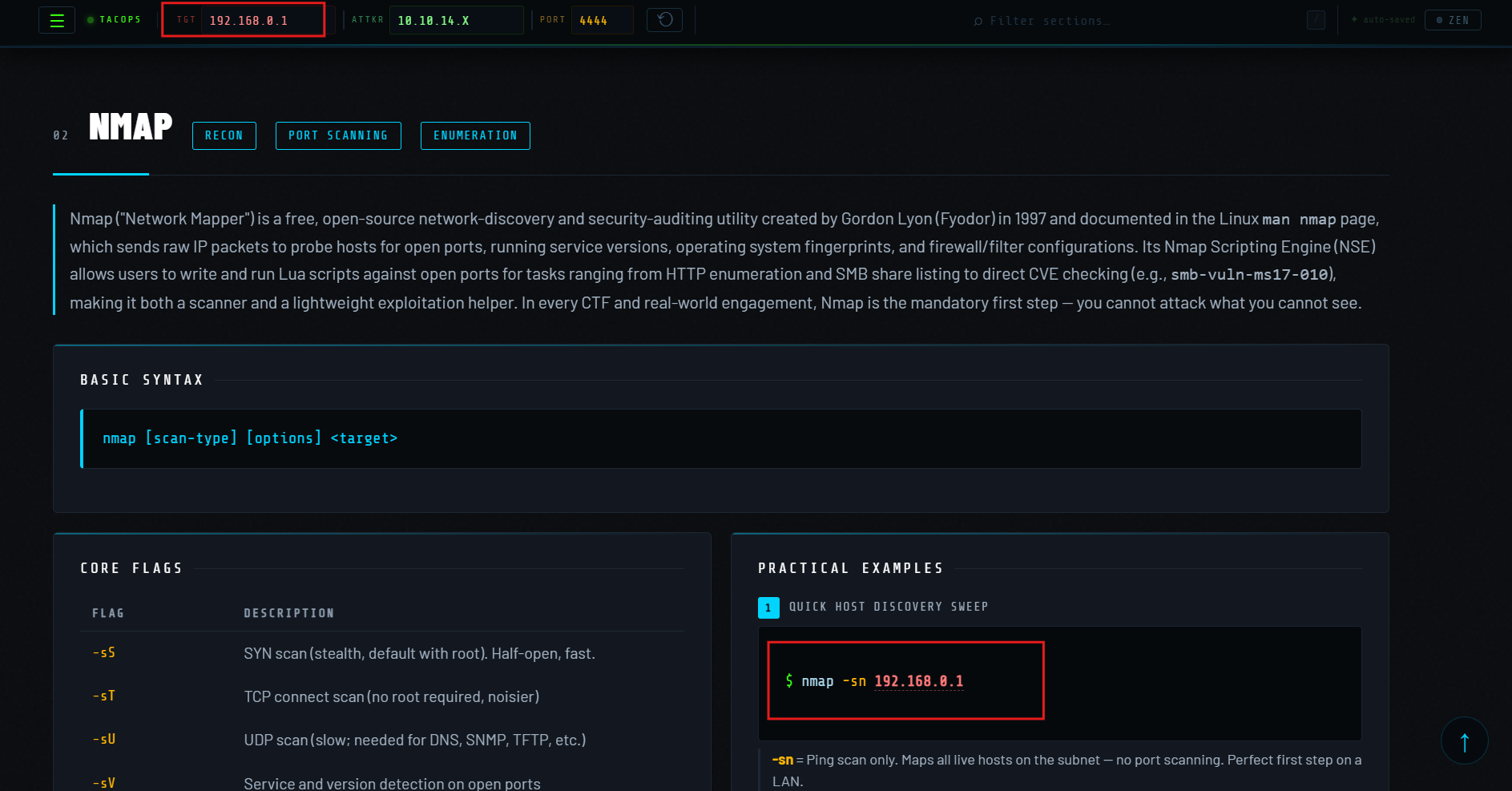Click the auto-saved status indicator

[1383, 20]
